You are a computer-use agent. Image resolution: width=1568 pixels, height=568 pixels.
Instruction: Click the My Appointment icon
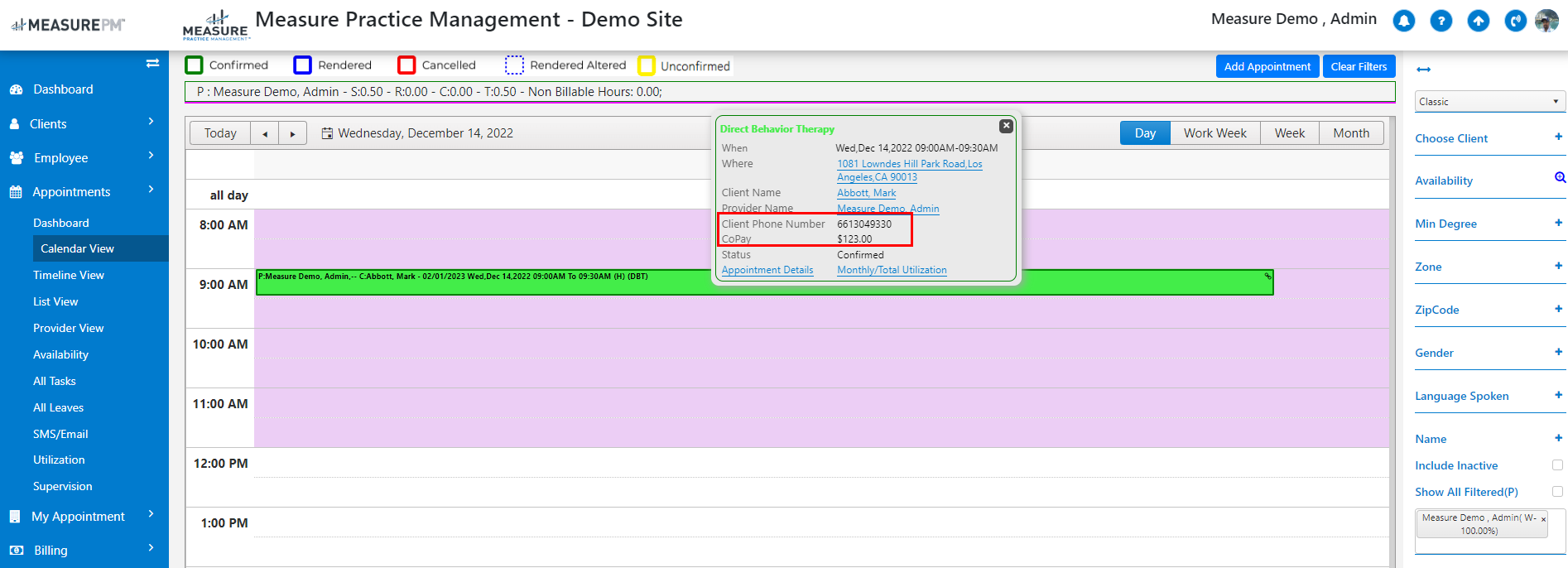pos(15,517)
